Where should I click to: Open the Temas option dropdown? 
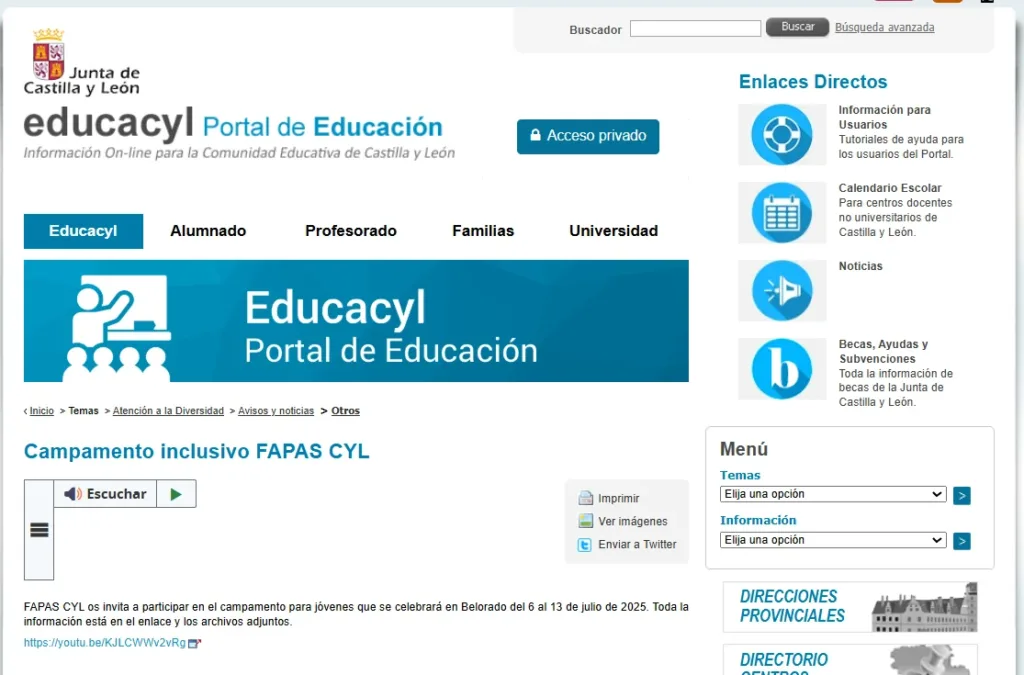tap(832, 493)
